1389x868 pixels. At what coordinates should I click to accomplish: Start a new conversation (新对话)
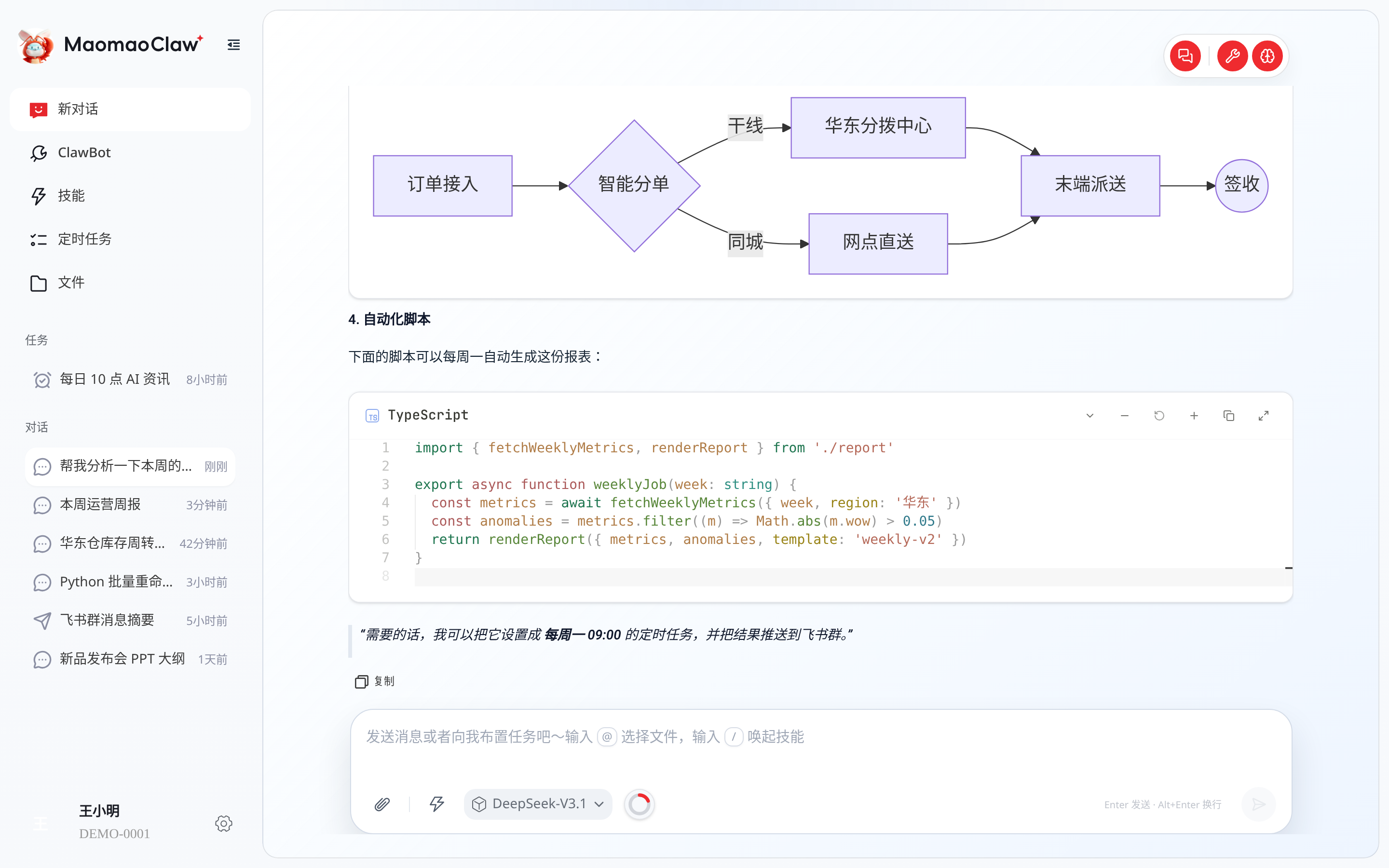(x=130, y=109)
